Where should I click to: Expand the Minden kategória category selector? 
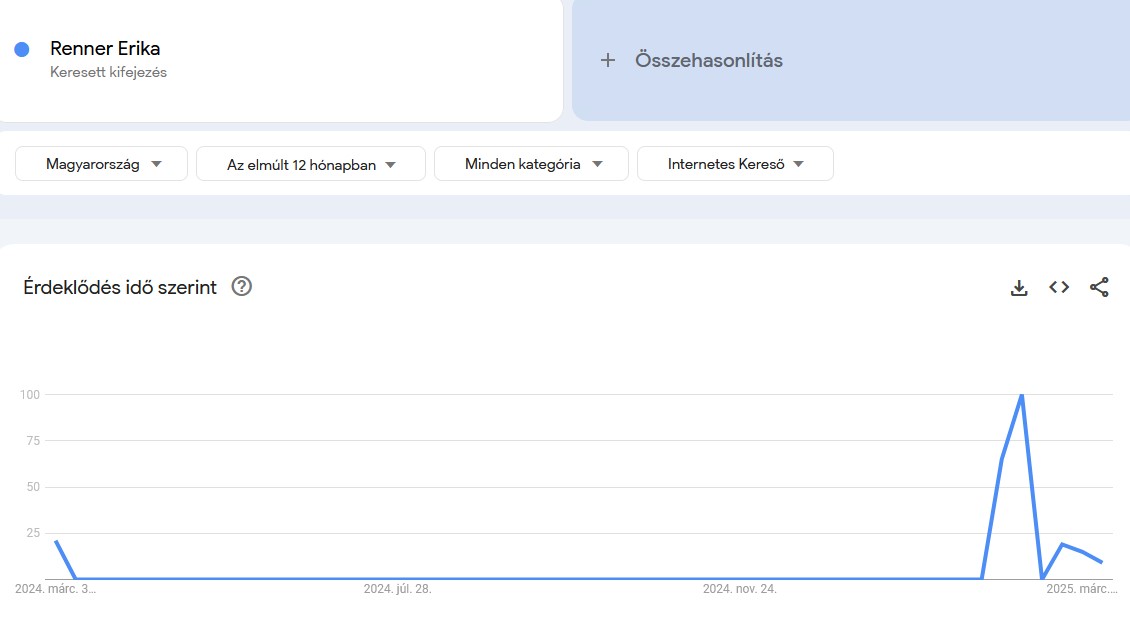tap(531, 163)
